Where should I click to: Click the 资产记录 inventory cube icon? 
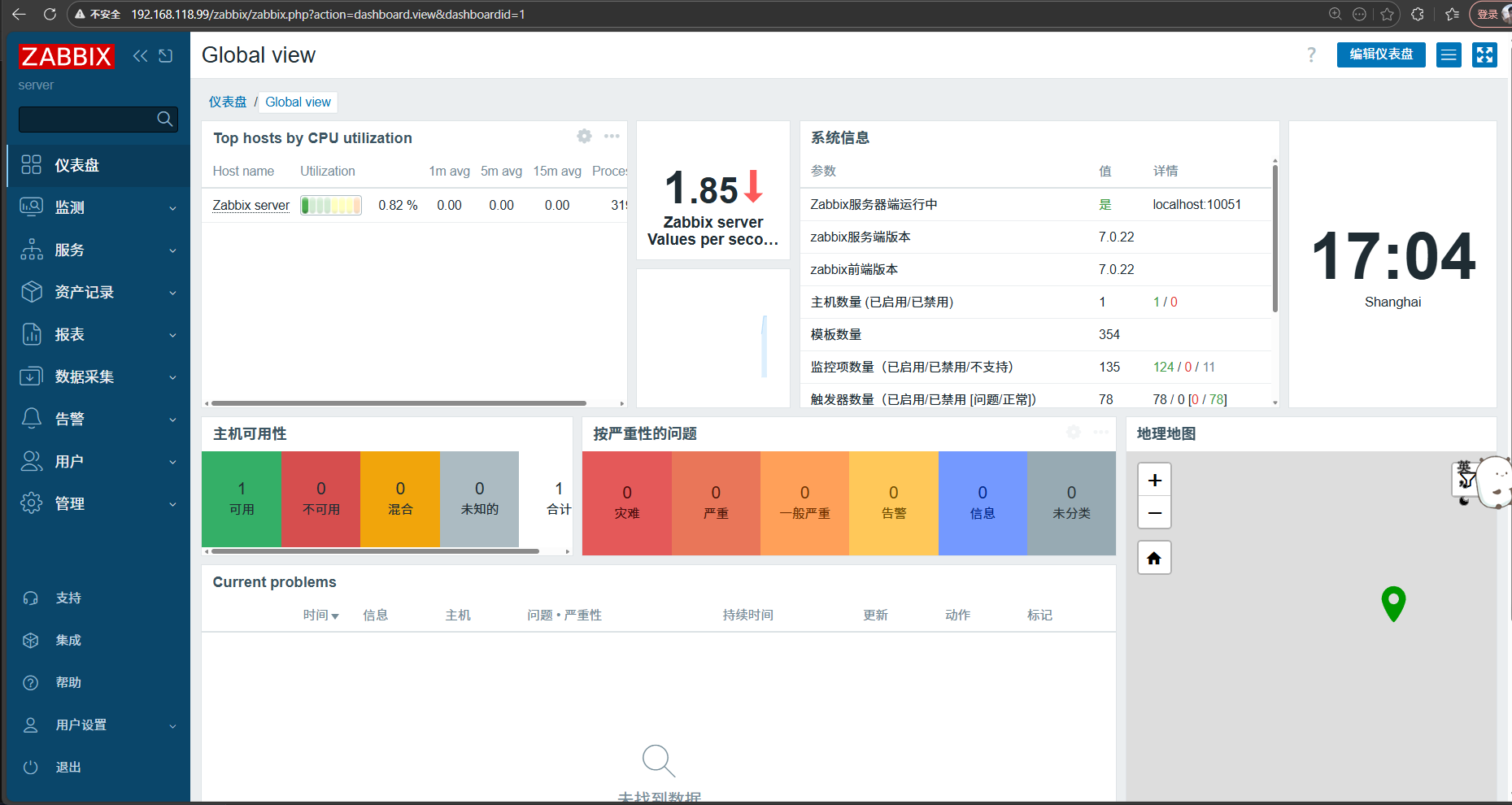point(31,292)
